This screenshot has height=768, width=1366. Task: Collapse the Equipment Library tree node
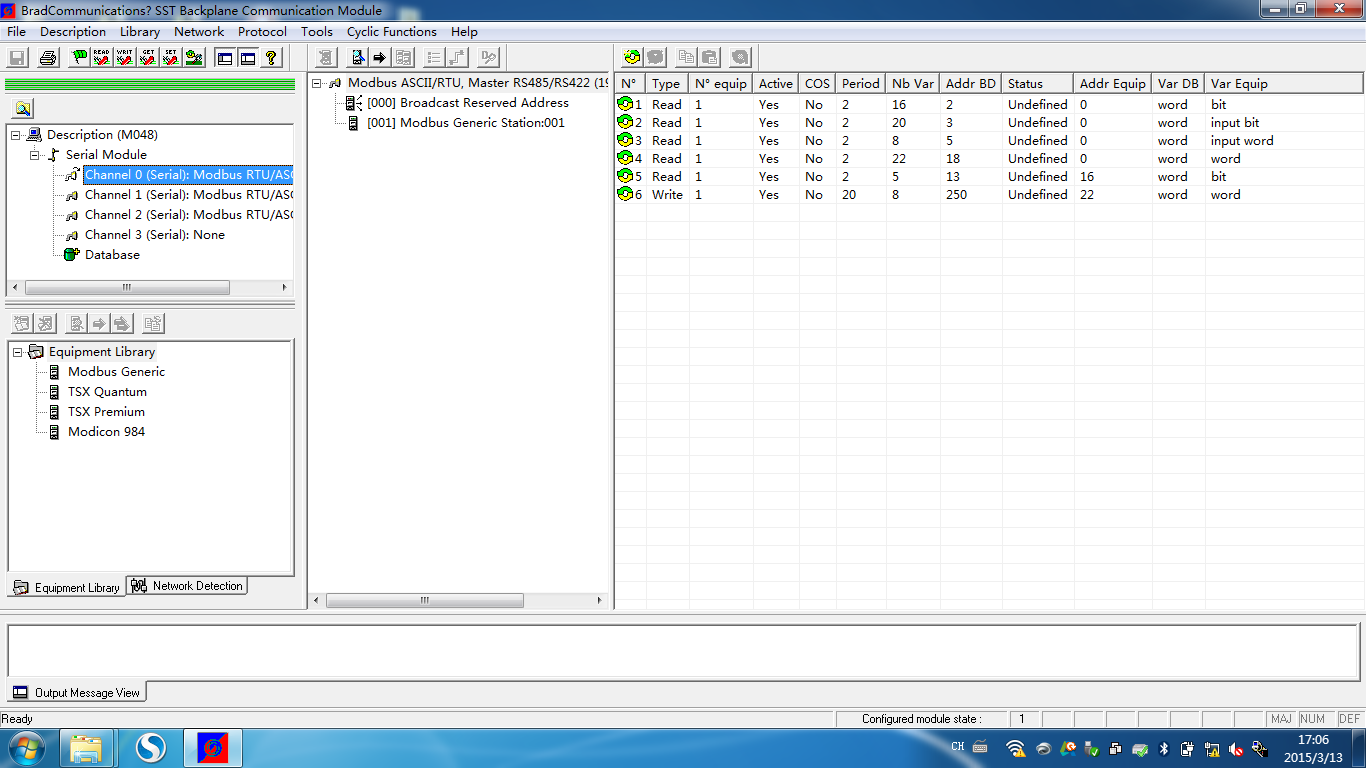17,352
